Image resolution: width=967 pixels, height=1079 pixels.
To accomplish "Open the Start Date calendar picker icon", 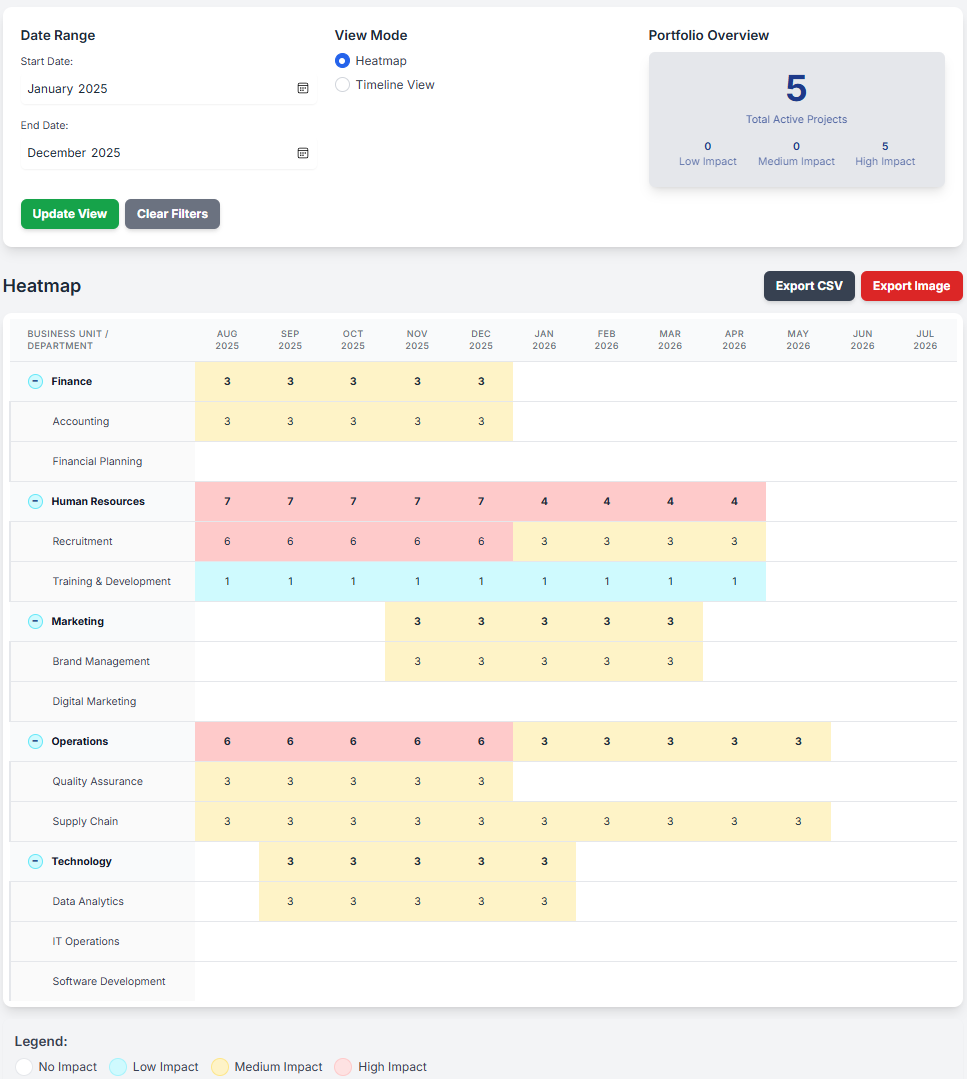I will tap(303, 88).
